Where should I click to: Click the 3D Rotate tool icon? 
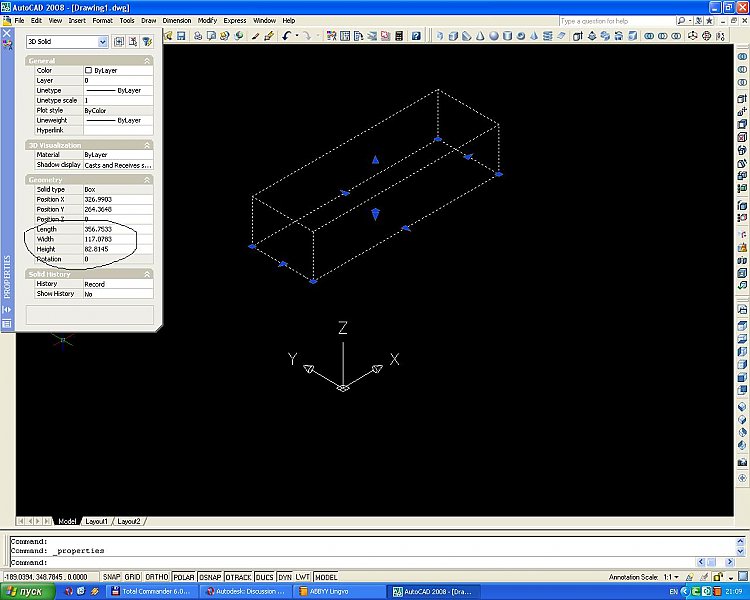[706, 36]
